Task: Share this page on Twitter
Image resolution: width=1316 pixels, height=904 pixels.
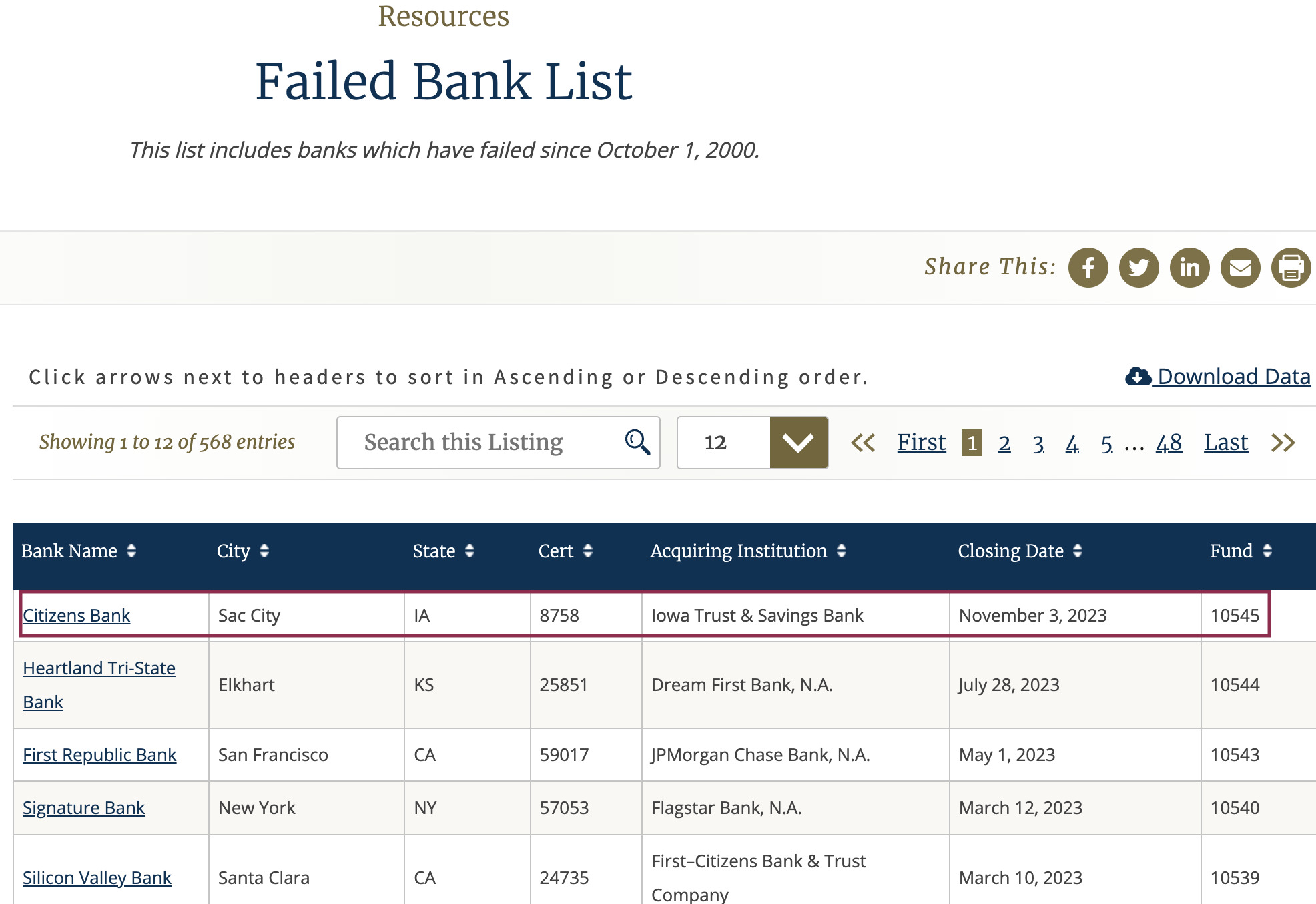Action: 1138,268
